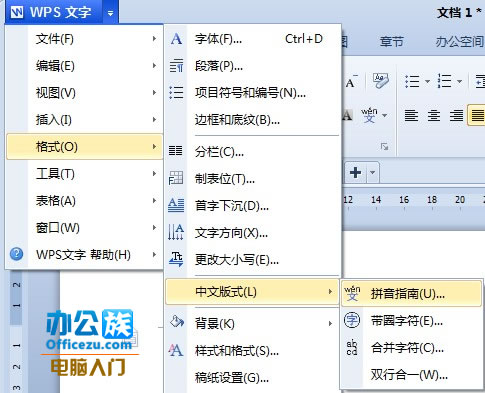The width and height of the screenshot is (485, 393).
Task: Click the pinyin wén icon beside 拼音指南
Action: click(x=352, y=293)
